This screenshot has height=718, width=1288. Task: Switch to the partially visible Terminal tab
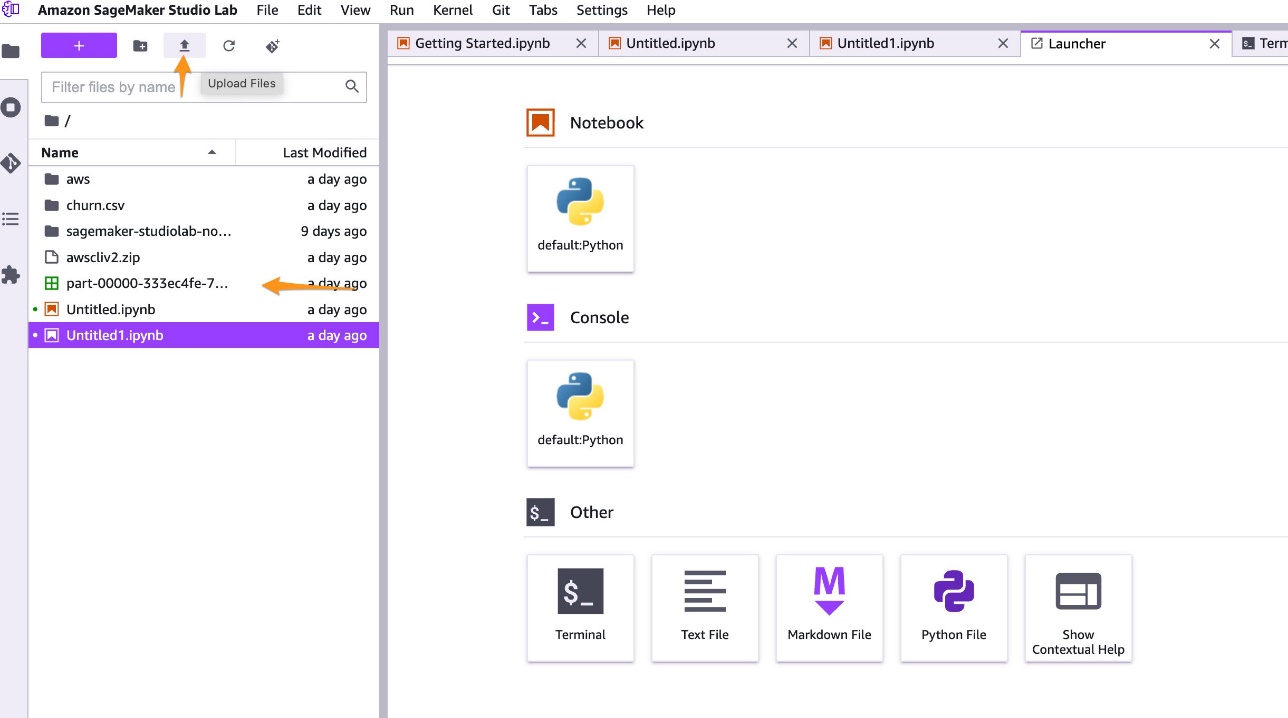click(1262, 44)
